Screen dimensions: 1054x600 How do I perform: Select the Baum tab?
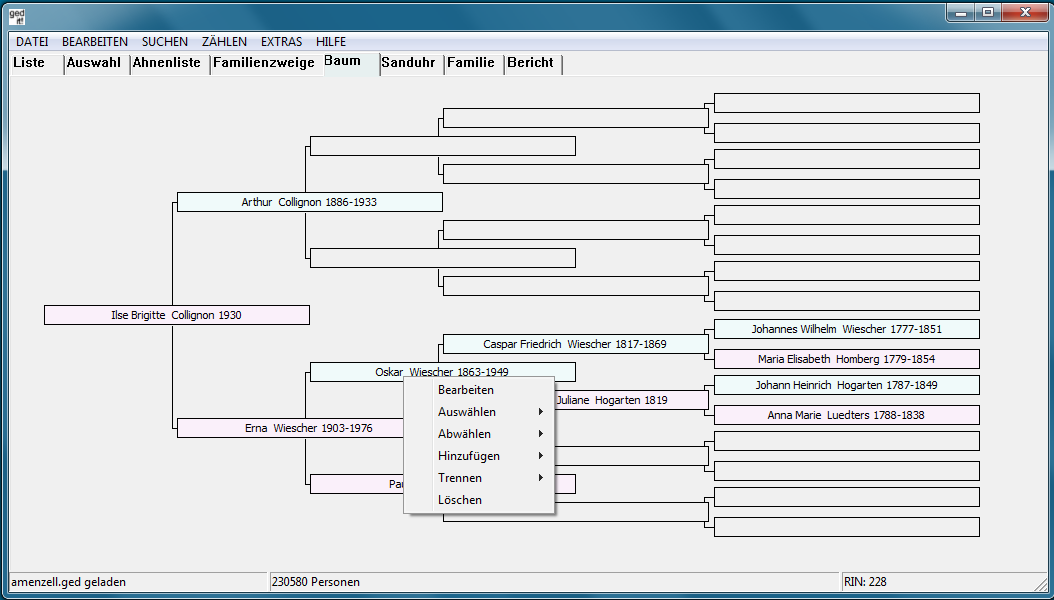(352, 63)
